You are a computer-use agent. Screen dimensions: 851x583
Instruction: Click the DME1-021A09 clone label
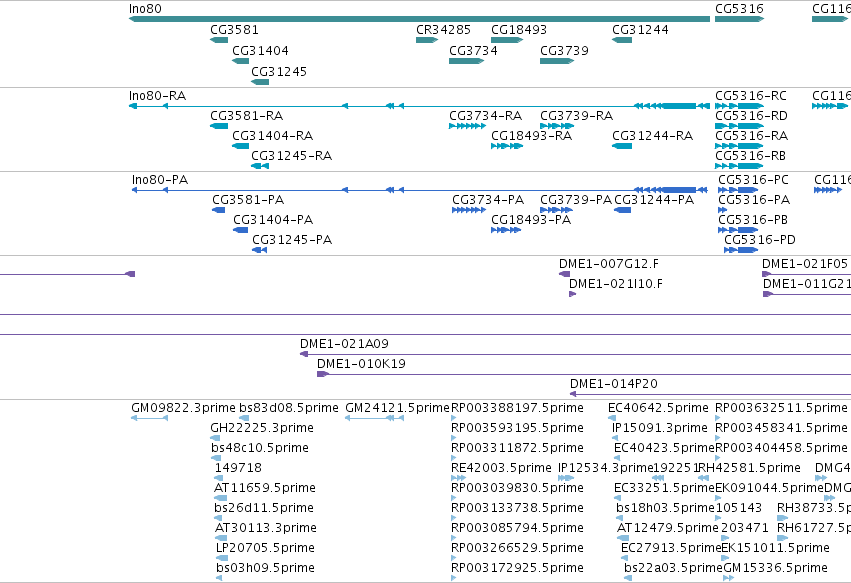(344, 344)
